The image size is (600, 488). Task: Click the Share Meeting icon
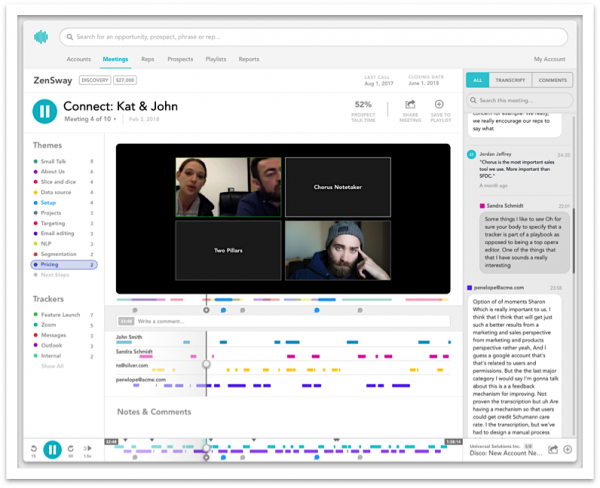pyautogui.click(x=410, y=105)
